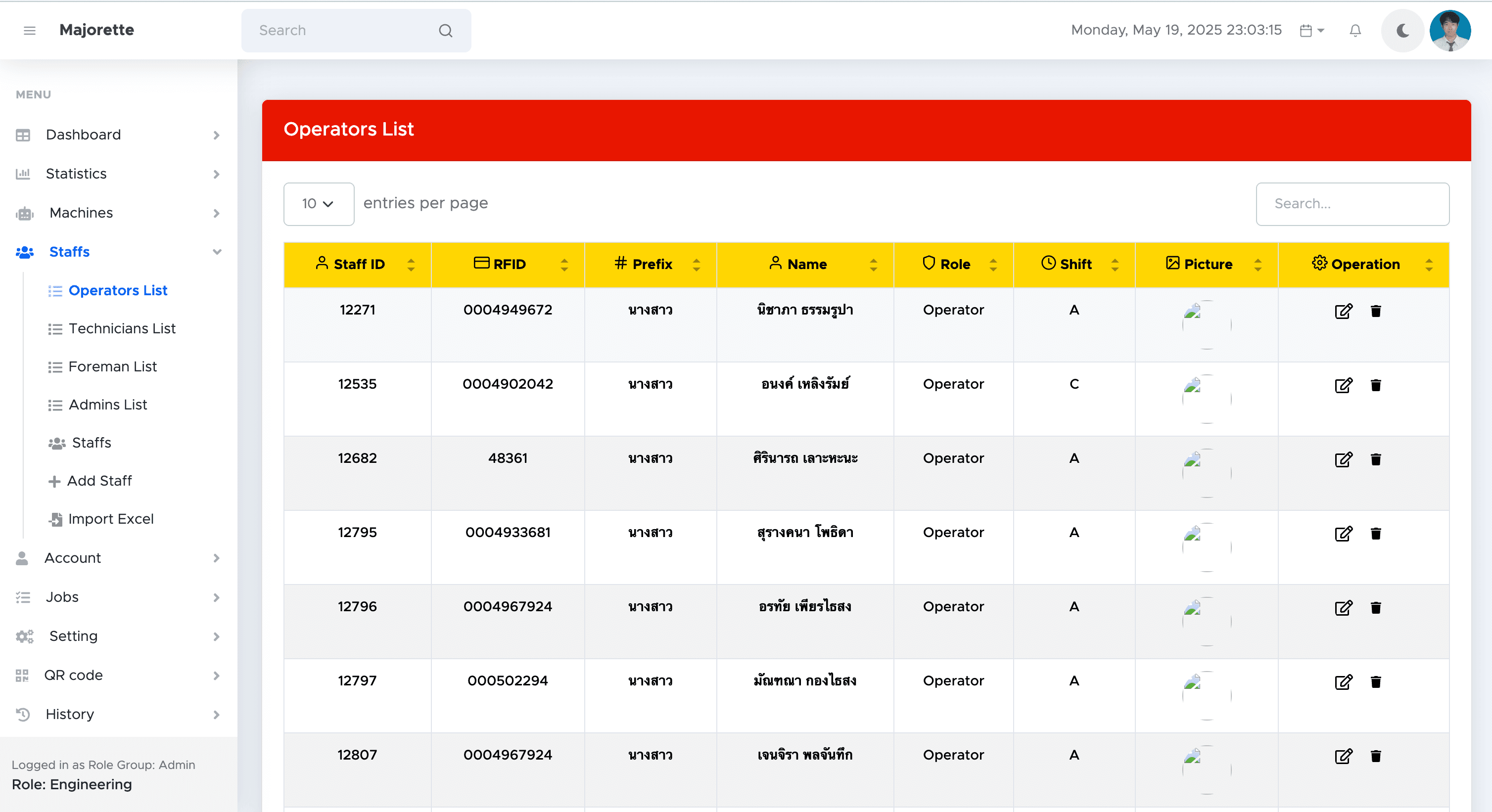Screen dimensions: 1492x812
Task: Click edit icon for staff 12796
Action: [1343, 608]
